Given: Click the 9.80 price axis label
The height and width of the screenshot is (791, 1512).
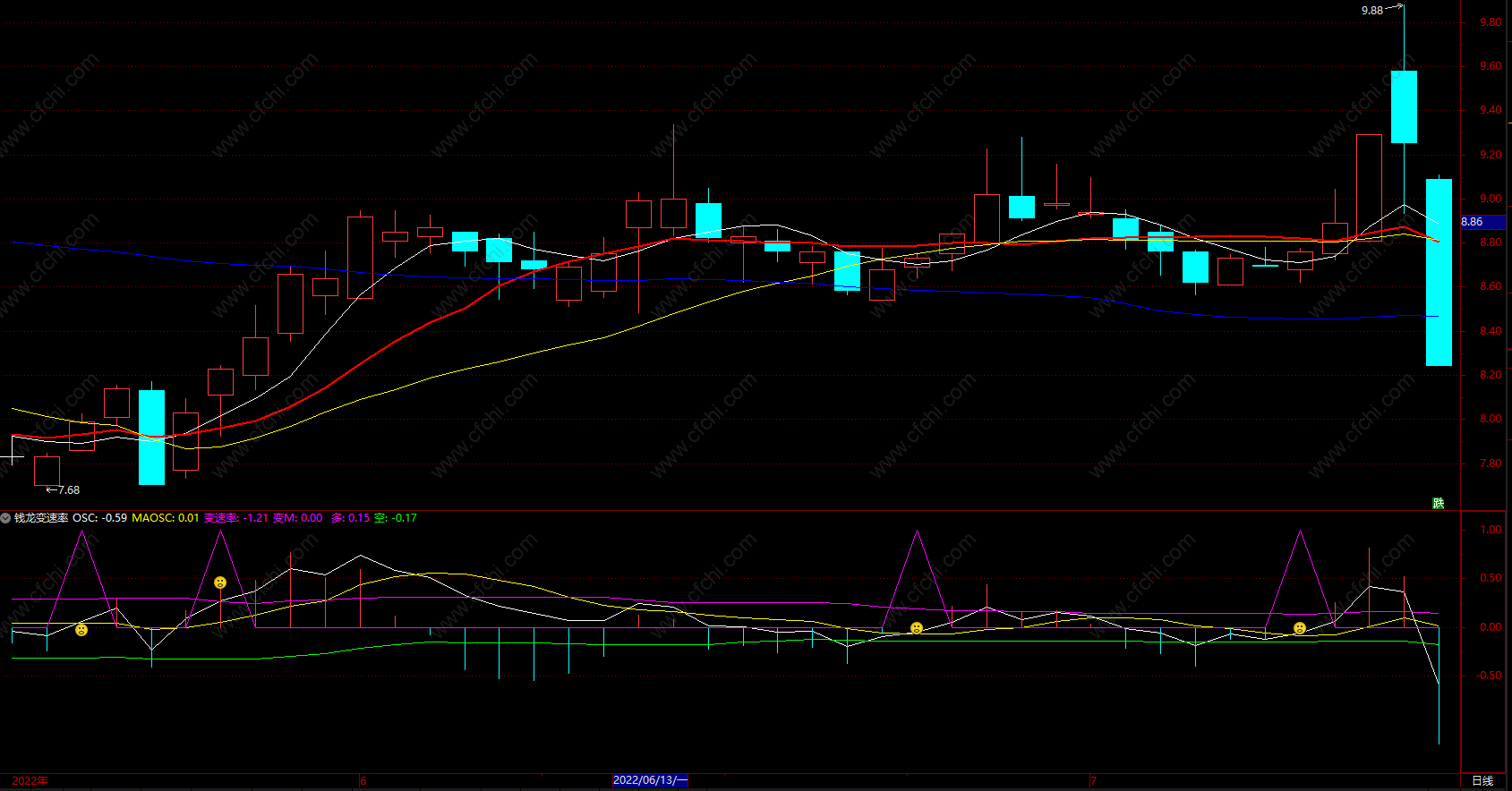Looking at the screenshot, I should pos(1491,22).
